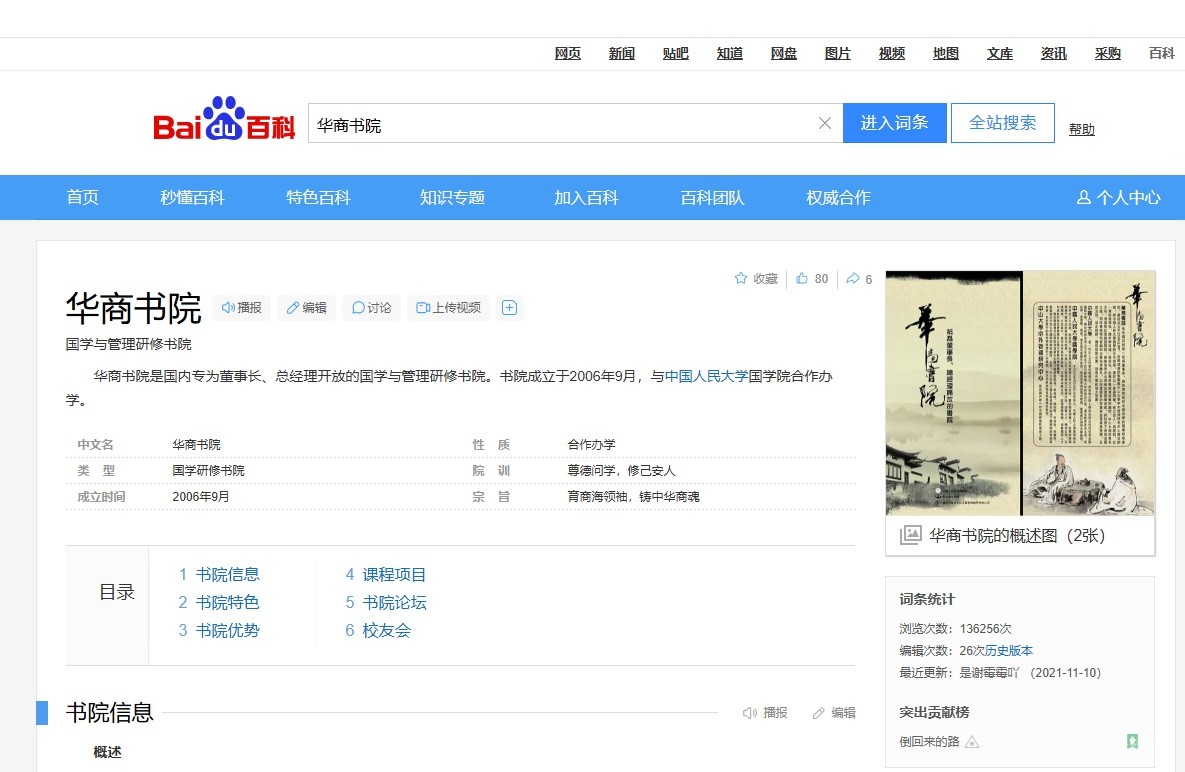Click the search input field containing 华商书院
The image size is (1185, 772).
click(x=560, y=124)
